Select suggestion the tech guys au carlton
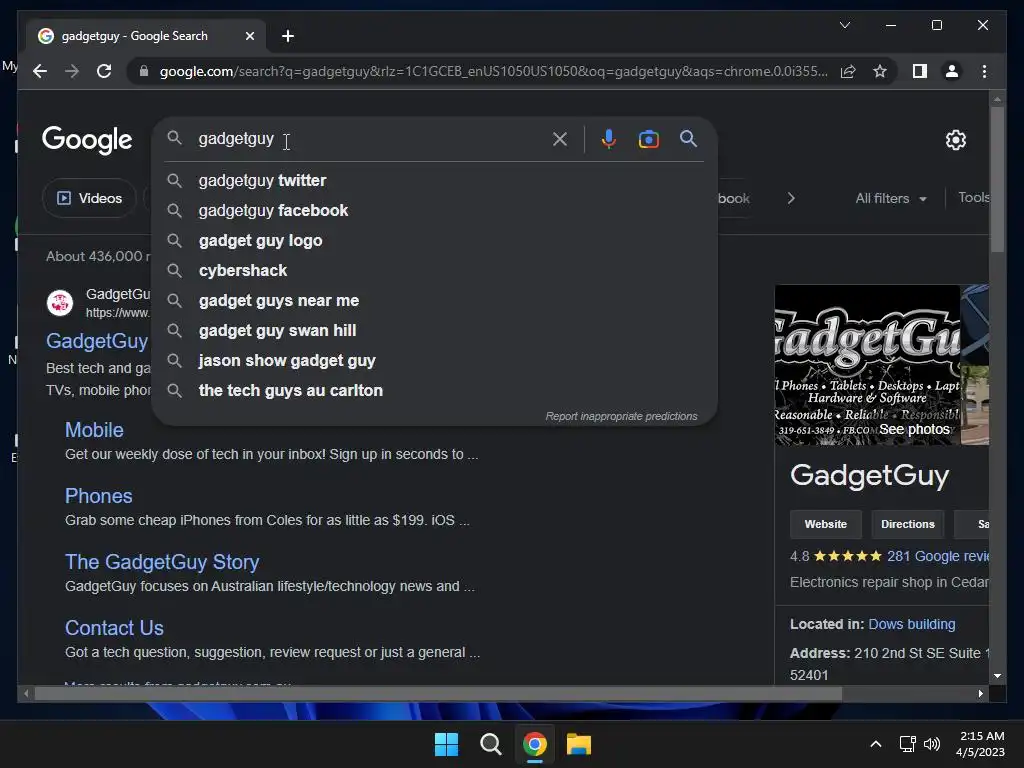The height and width of the screenshot is (768, 1024). tap(434, 391)
